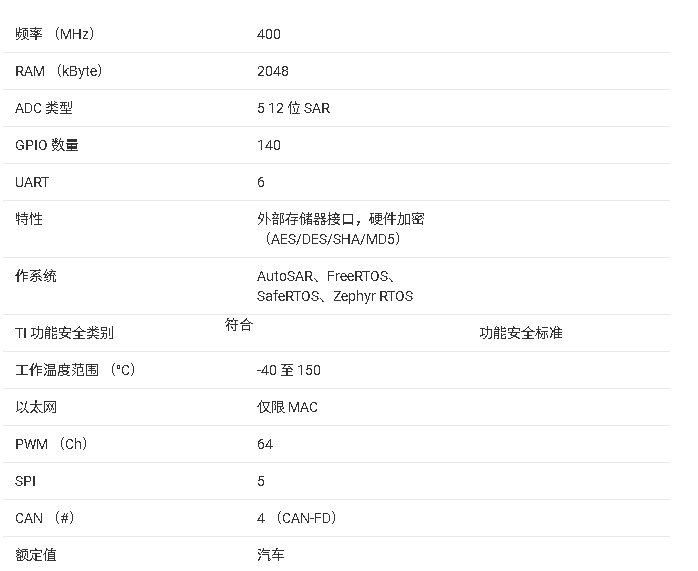Select the RAM value 2048
The image size is (698, 571).
273,71
